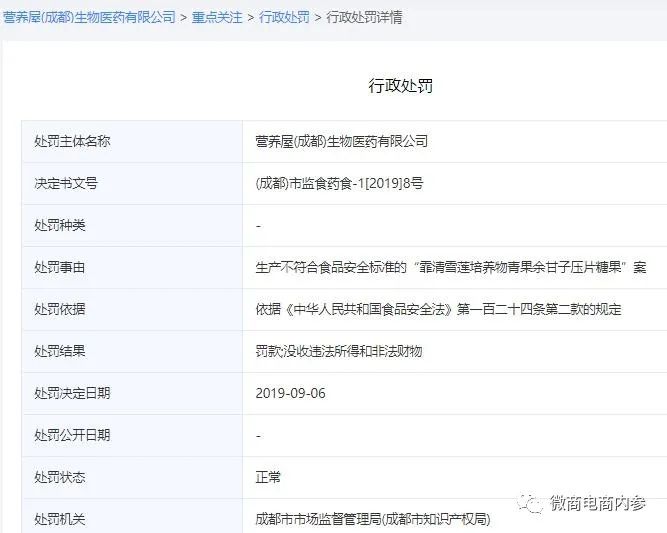The width and height of the screenshot is (667, 533).
Task: Select the 处罚事由 label cell
Action: (x=132, y=267)
